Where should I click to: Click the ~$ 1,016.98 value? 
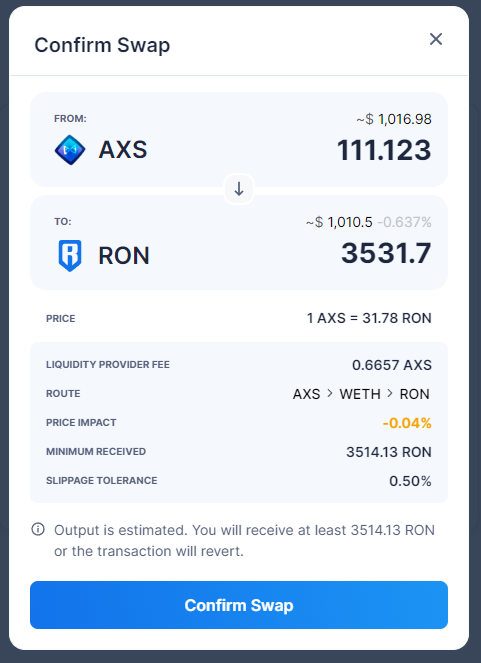pyautogui.click(x=394, y=119)
